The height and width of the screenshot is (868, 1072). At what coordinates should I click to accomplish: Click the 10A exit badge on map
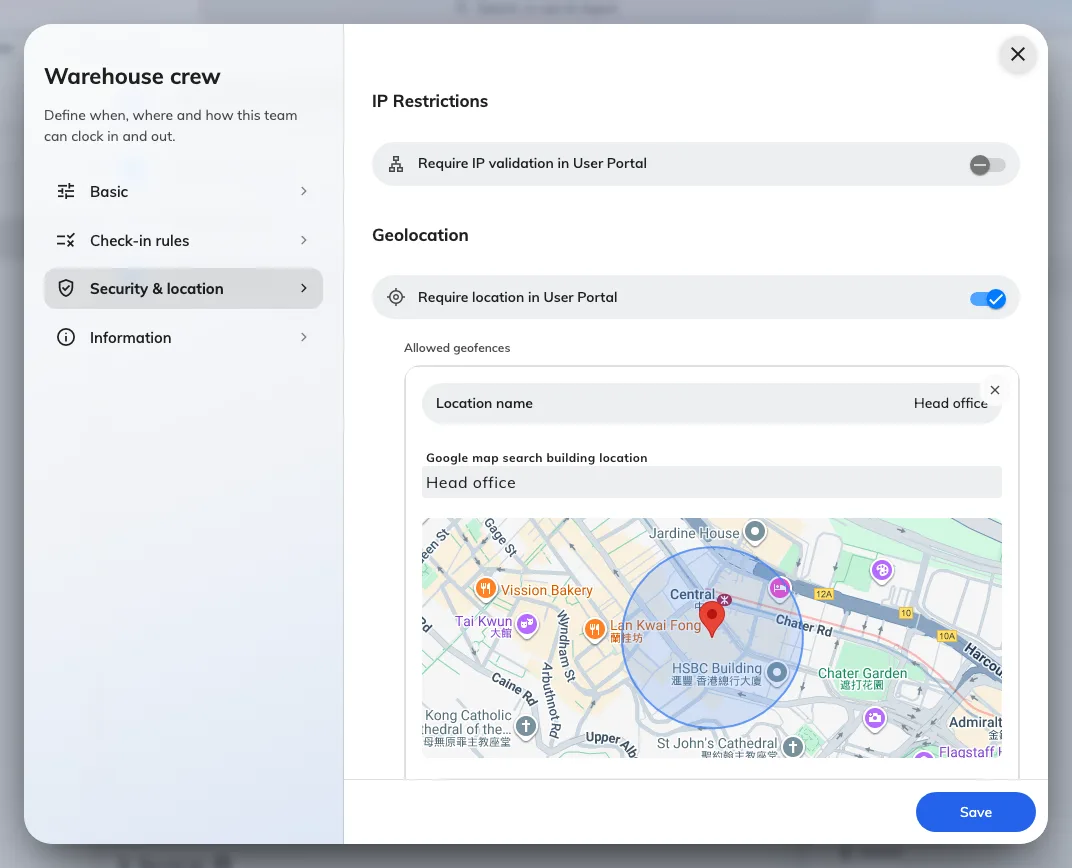click(947, 636)
